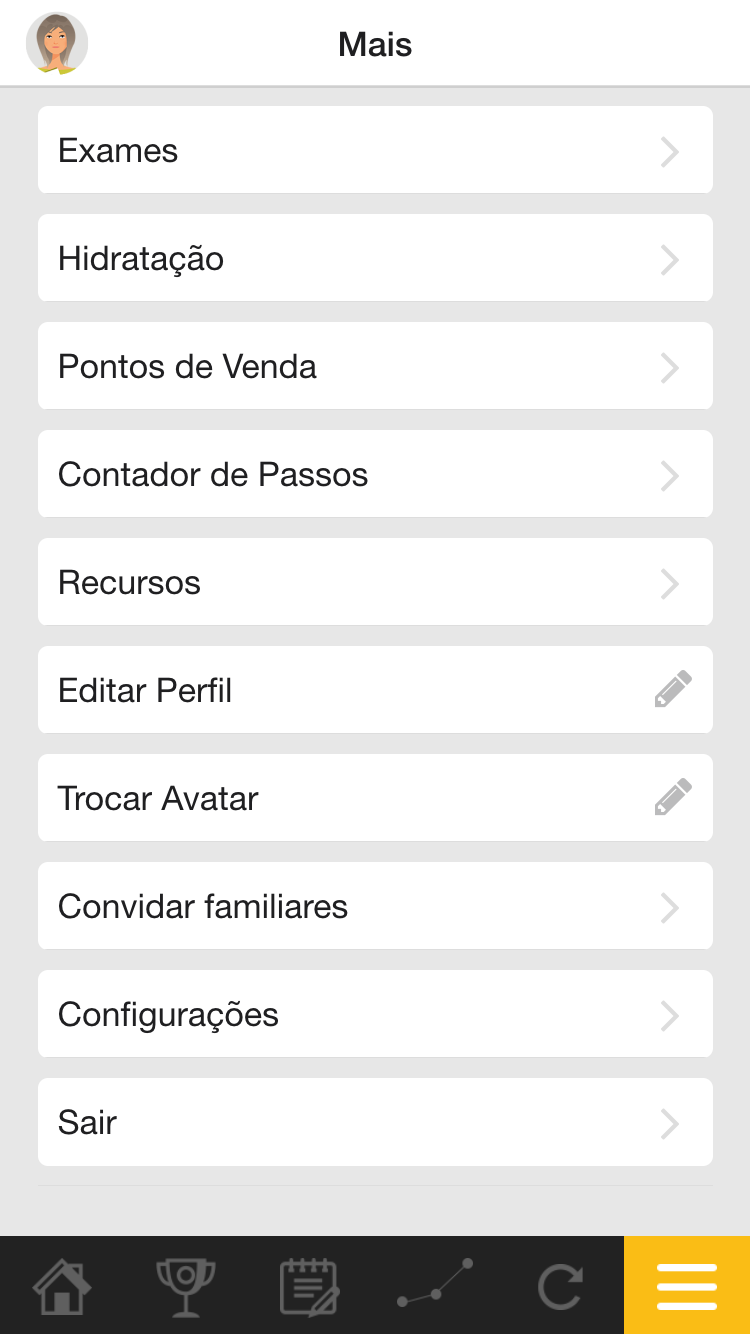Select Convidar familiares option

[203, 907]
